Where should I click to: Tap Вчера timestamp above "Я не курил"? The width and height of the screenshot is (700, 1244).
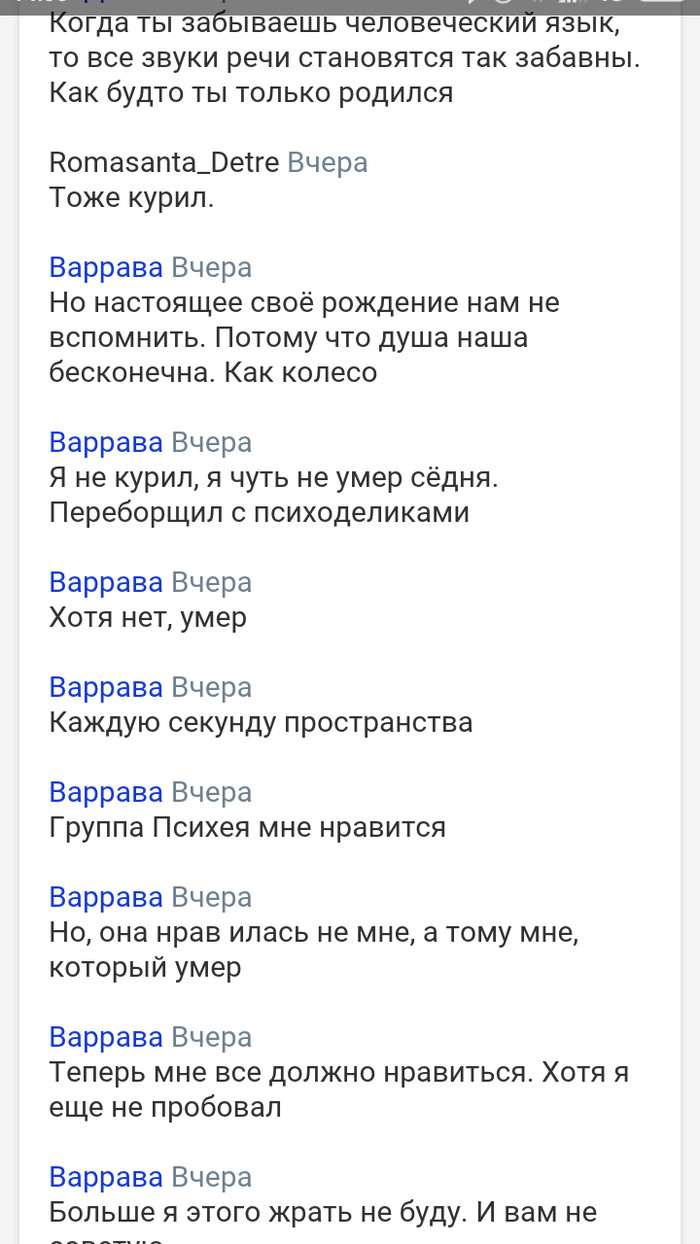pos(211,442)
